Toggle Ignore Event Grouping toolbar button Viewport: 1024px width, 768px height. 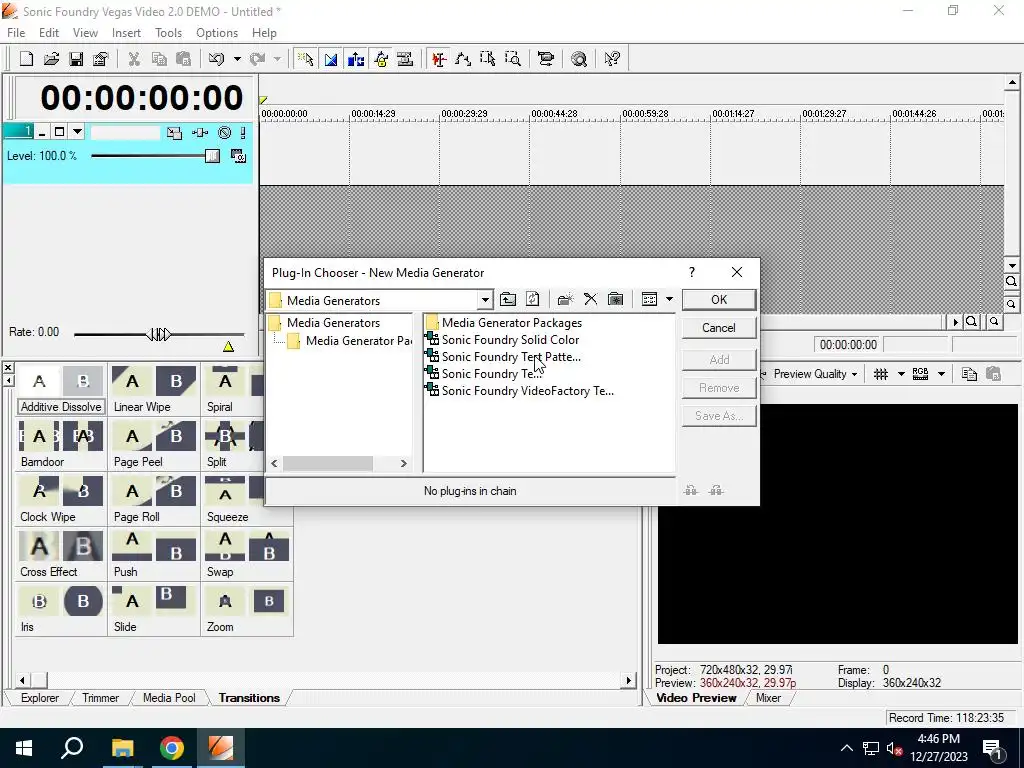(405, 59)
